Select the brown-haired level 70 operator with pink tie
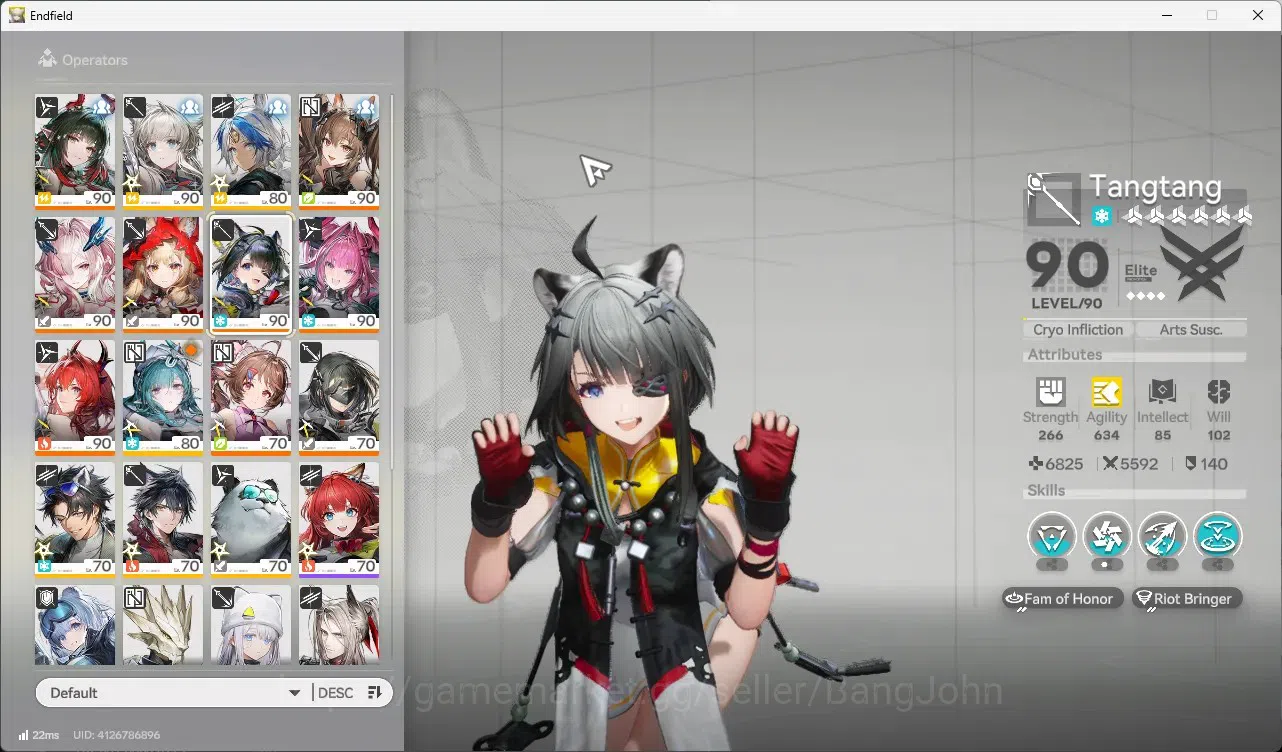 click(251, 397)
